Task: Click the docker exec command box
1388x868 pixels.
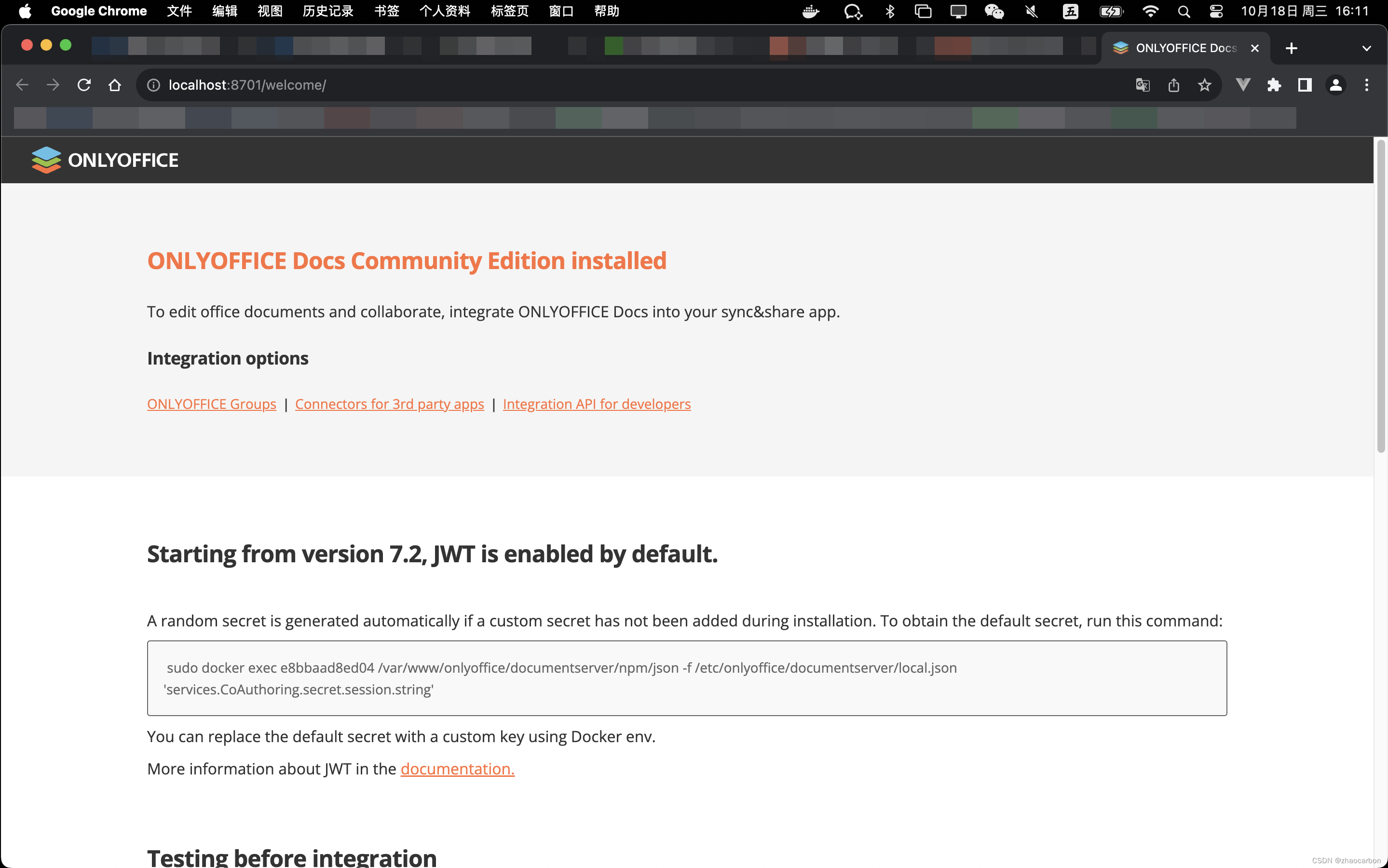Action: pyautogui.click(x=687, y=678)
